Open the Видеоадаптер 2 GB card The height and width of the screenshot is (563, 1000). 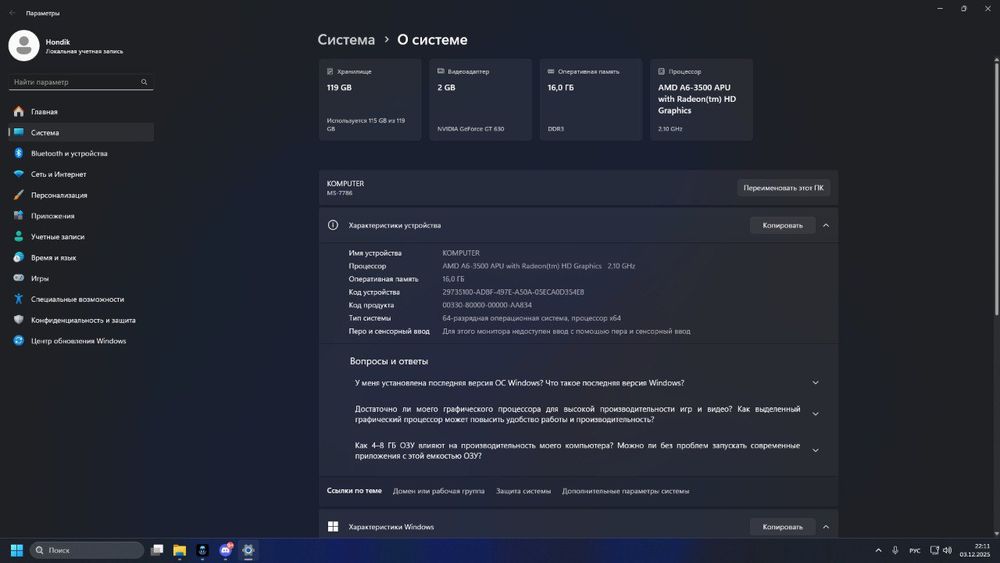point(480,99)
